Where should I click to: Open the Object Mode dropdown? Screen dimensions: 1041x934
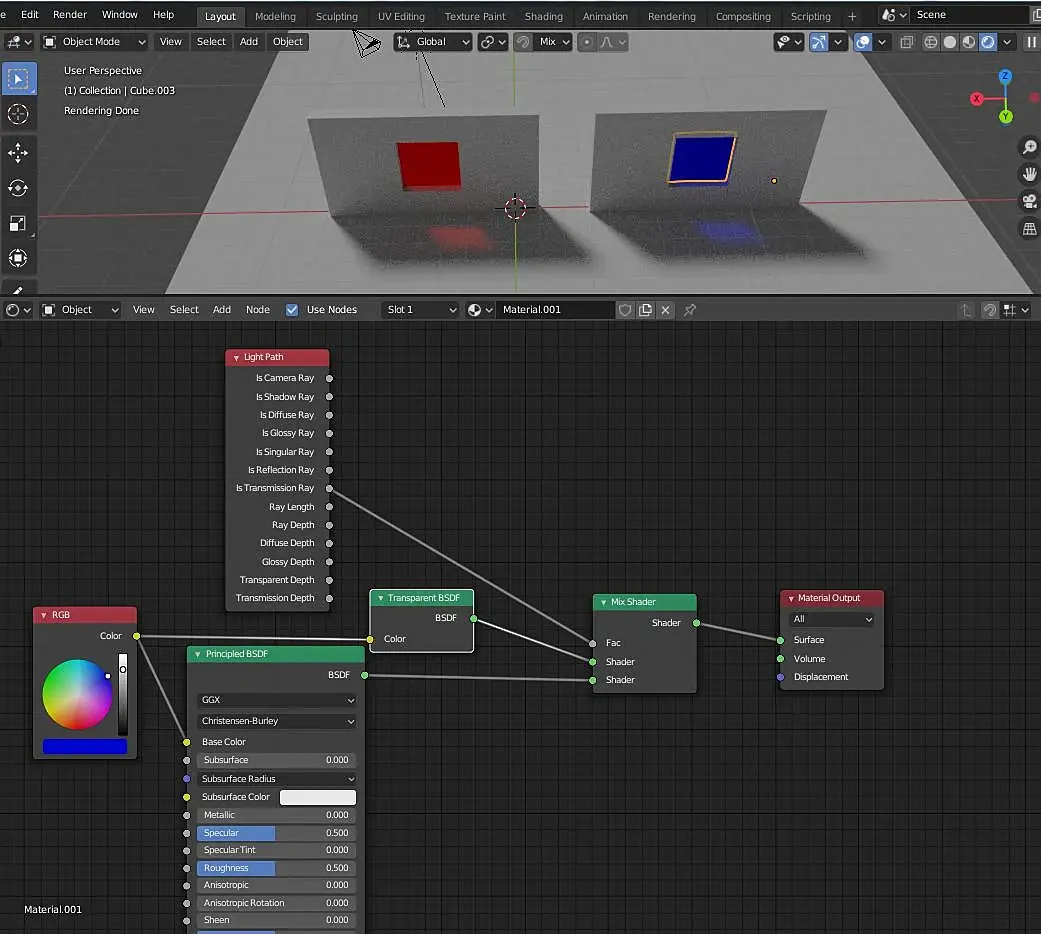[x=94, y=42]
